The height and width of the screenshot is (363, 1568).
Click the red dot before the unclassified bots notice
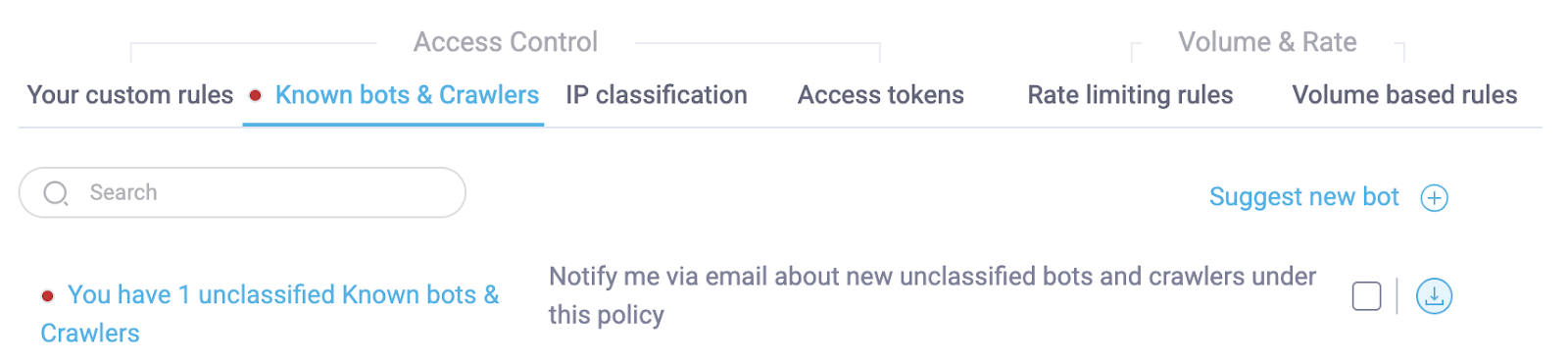pyautogui.click(x=47, y=295)
